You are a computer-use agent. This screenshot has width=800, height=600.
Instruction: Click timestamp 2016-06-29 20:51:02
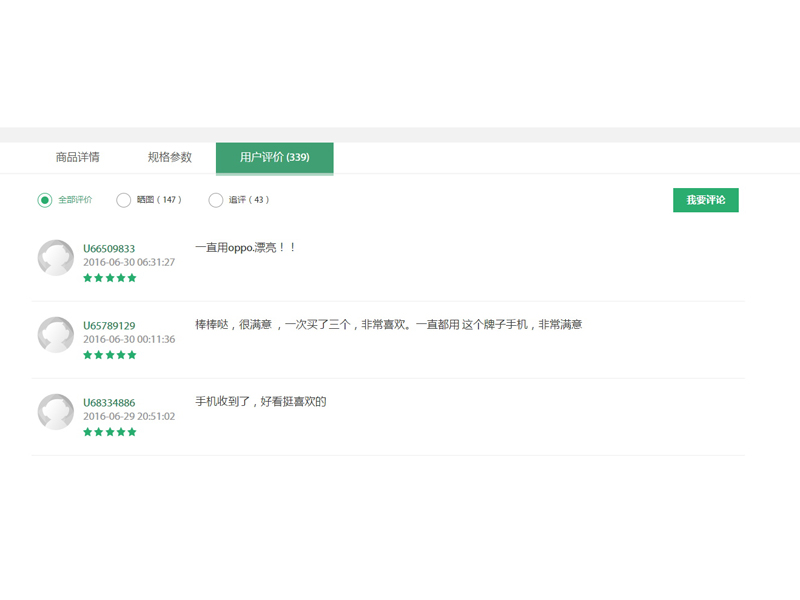coord(129,416)
